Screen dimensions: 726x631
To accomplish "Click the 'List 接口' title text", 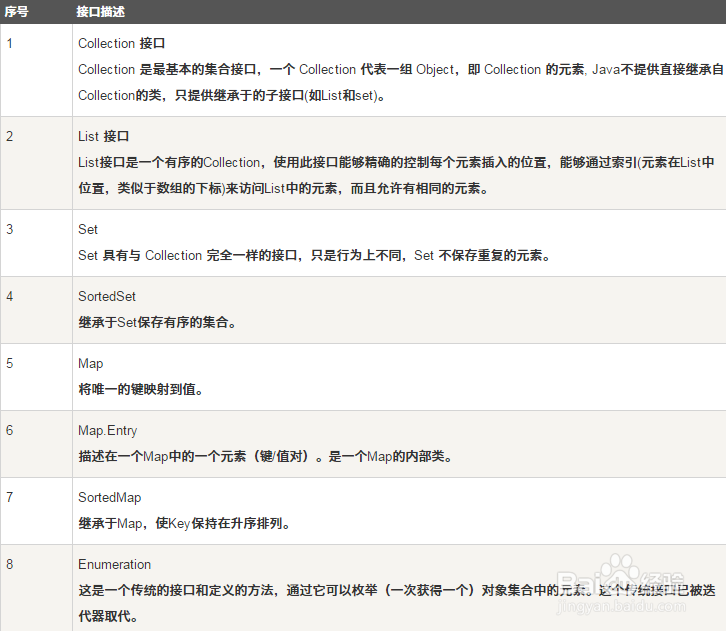I will click(104, 137).
